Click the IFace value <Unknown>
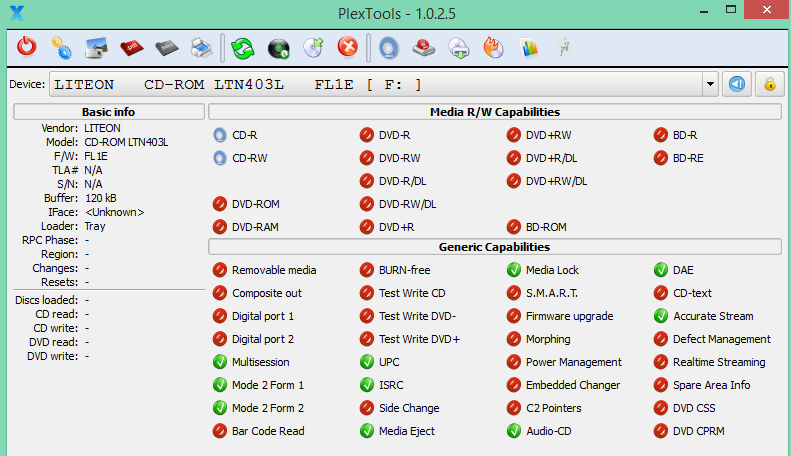This screenshot has width=791, height=456. pyautogui.click(x=115, y=212)
